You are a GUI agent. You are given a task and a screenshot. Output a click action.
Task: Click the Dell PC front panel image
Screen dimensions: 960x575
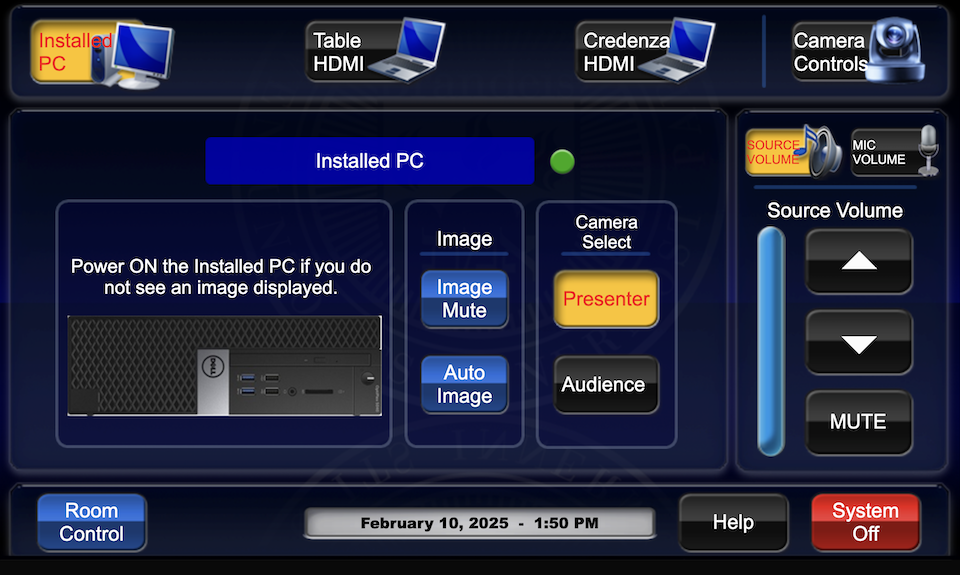point(225,366)
